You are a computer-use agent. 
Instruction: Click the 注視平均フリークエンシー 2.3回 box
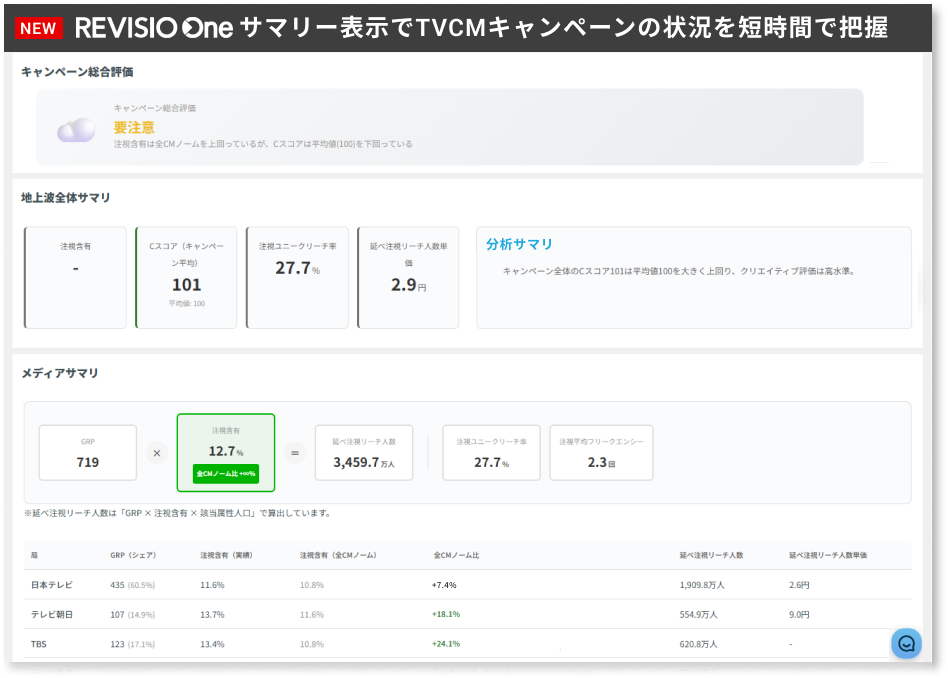click(x=602, y=453)
